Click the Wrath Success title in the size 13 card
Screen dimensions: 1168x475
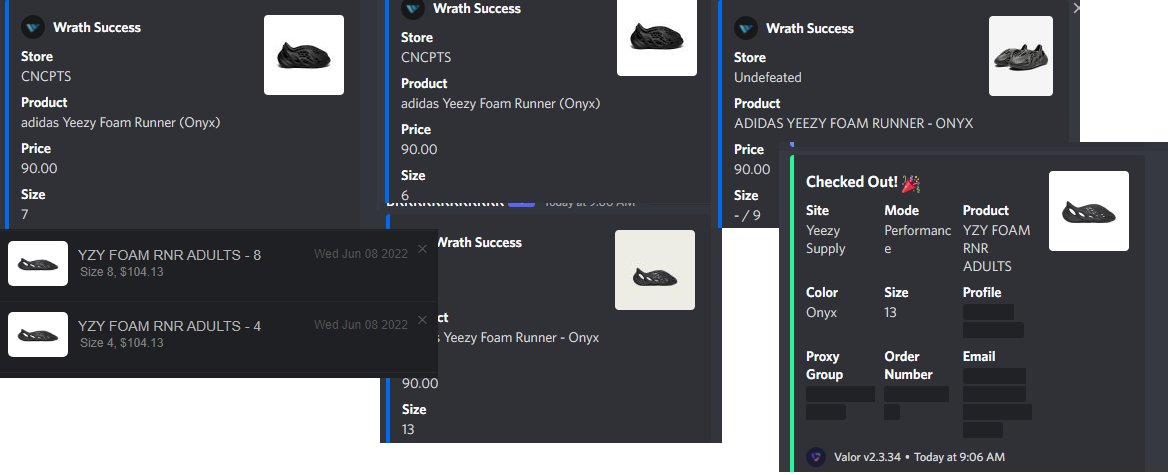[x=477, y=242]
